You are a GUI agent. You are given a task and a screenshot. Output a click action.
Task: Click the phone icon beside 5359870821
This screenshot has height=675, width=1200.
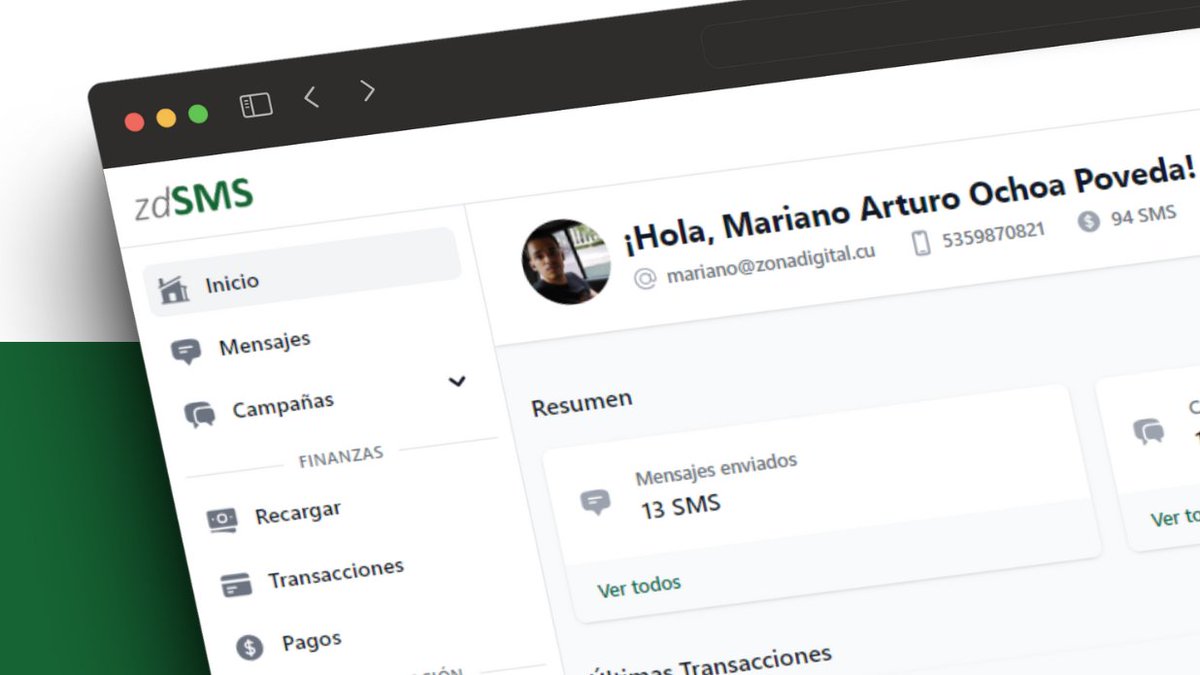click(922, 242)
